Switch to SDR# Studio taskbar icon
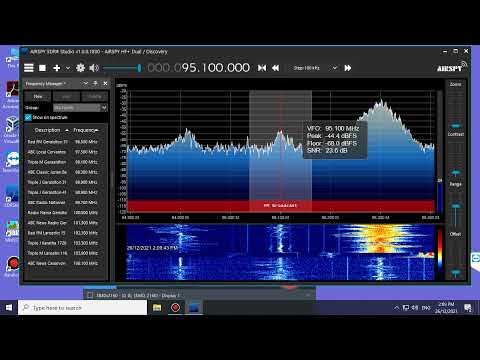The width and height of the screenshot is (480, 360). point(194,308)
